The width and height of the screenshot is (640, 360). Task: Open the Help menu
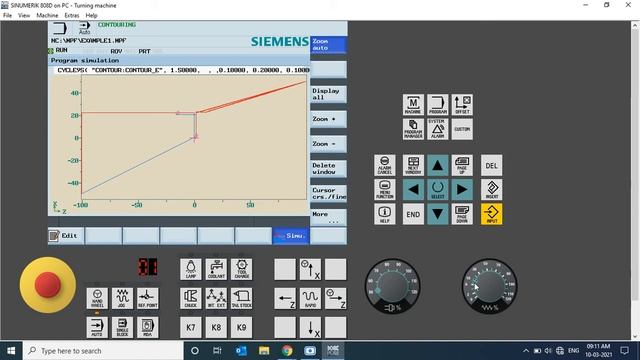point(91,15)
